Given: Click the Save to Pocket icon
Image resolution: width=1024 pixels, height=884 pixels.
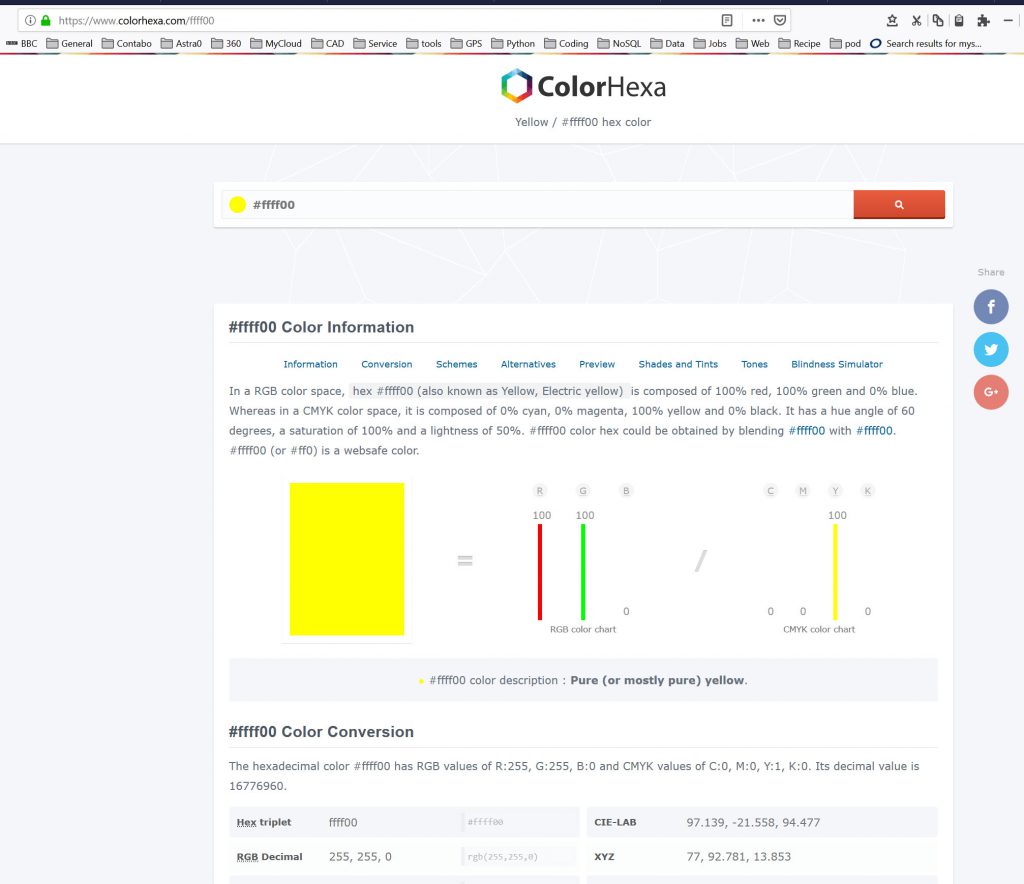Looking at the screenshot, I should 780,20.
